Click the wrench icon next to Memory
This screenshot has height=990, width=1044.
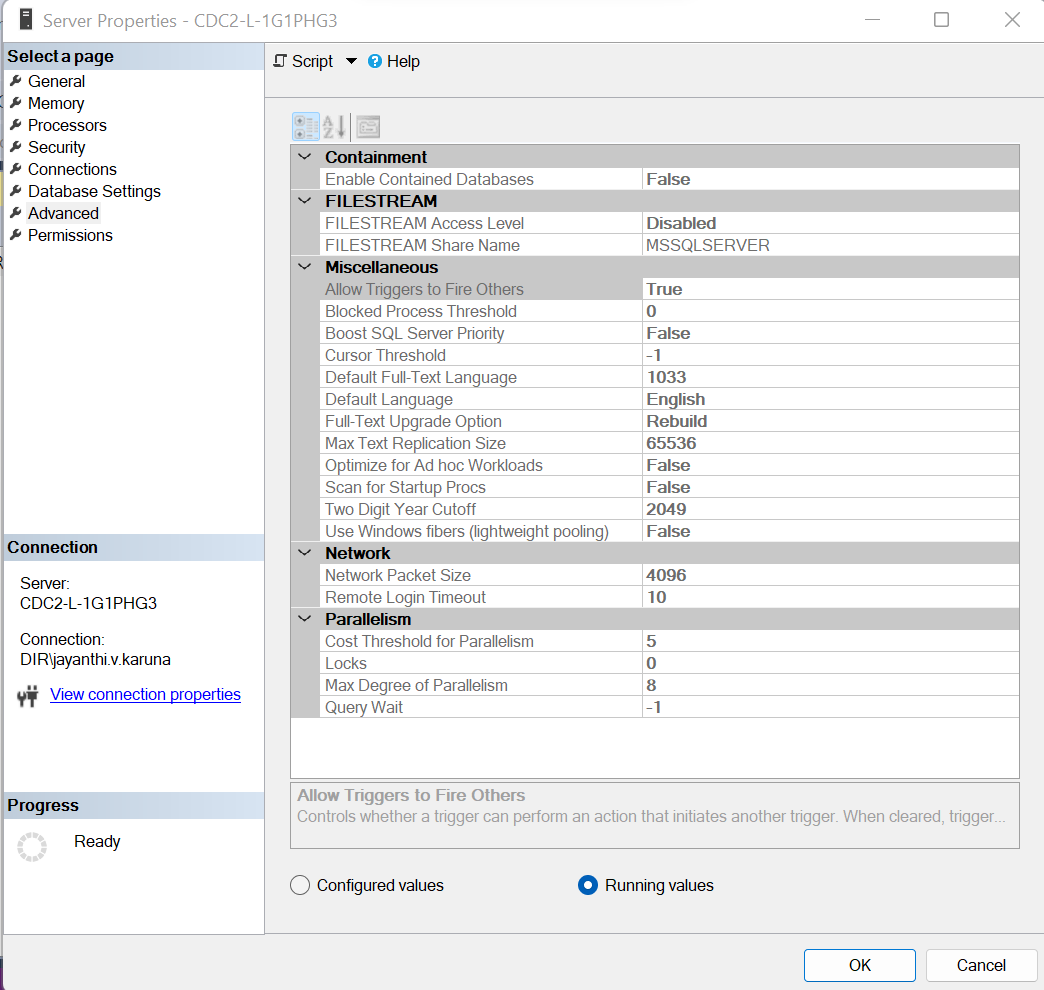[x=16, y=103]
